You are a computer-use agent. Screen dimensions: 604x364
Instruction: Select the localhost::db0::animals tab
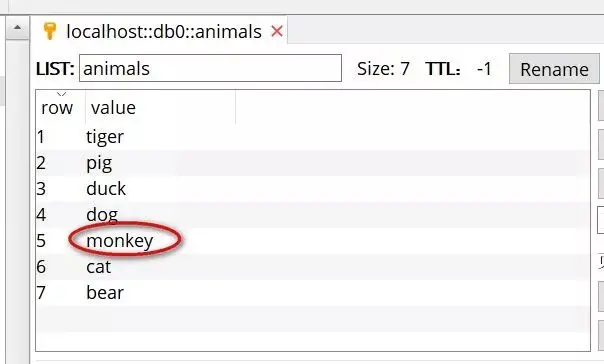coord(164,31)
